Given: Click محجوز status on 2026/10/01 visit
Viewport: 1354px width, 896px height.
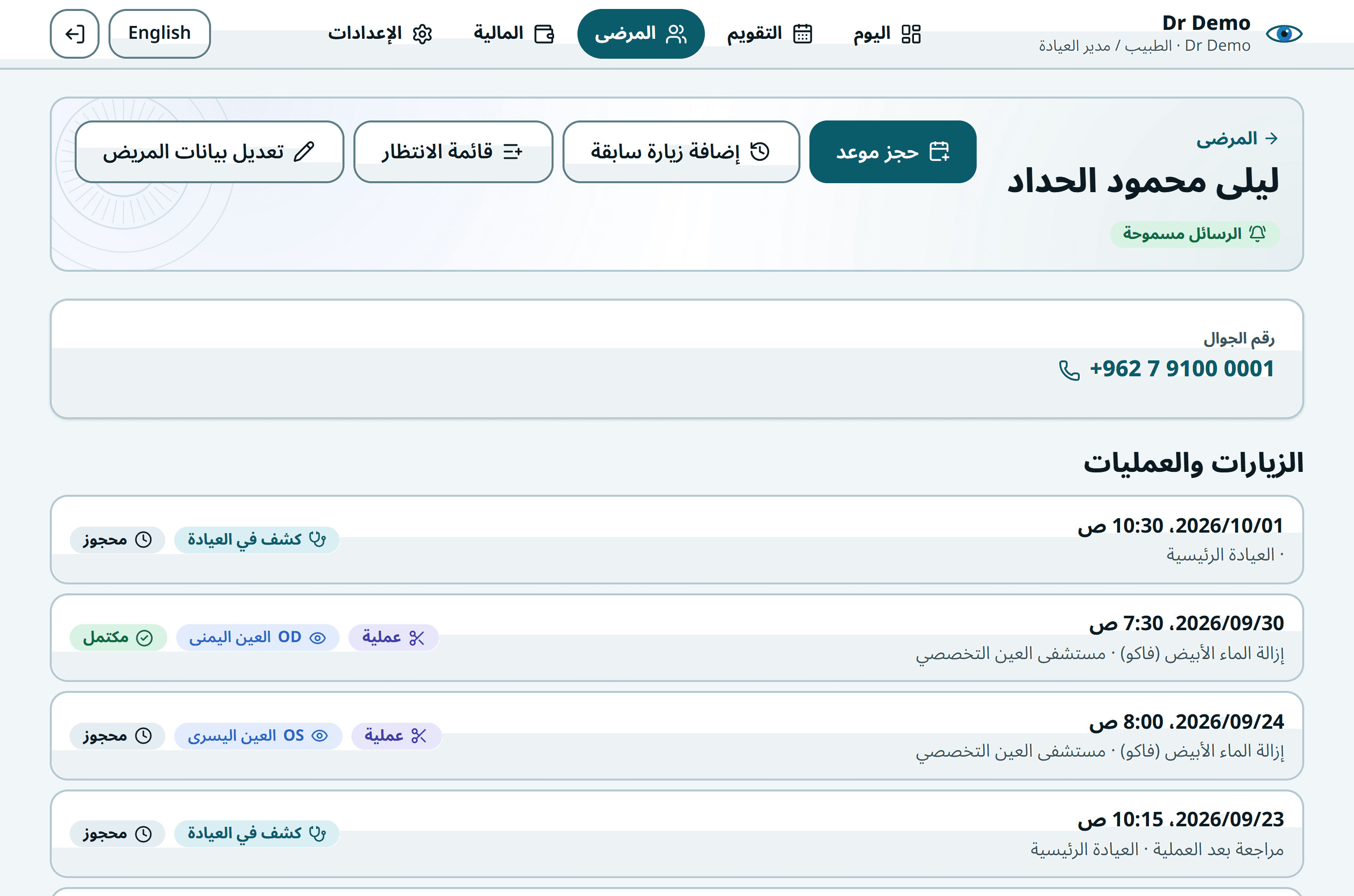Looking at the screenshot, I should (x=117, y=540).
